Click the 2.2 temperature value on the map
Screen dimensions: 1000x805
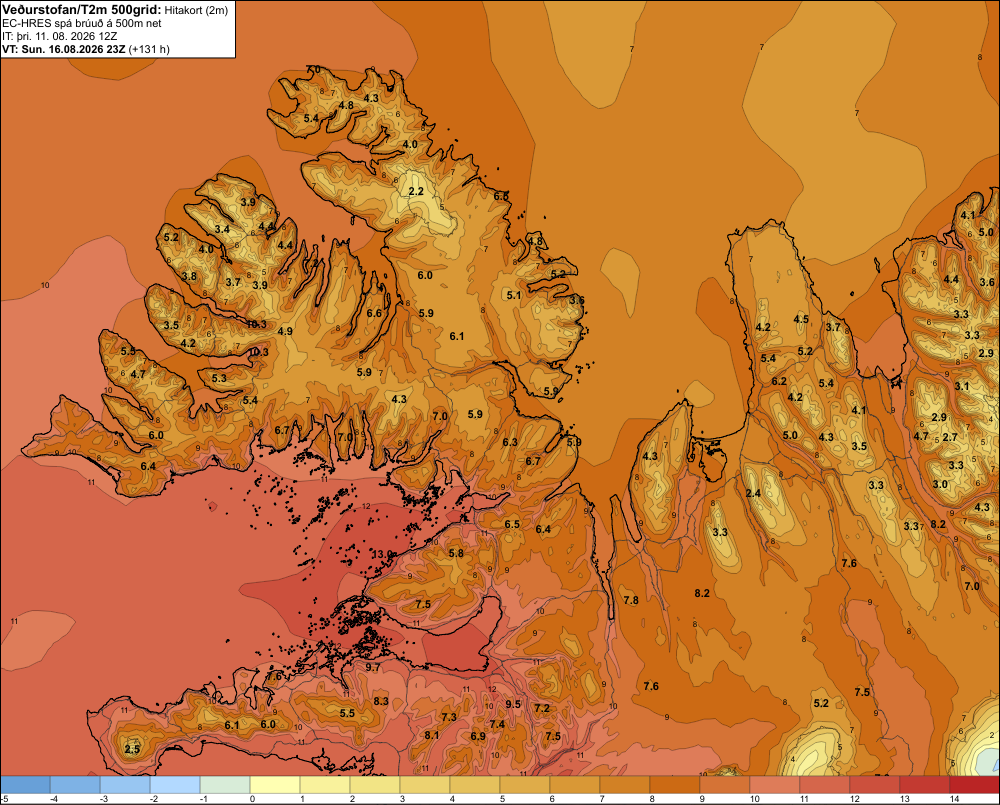click(416, 191)
